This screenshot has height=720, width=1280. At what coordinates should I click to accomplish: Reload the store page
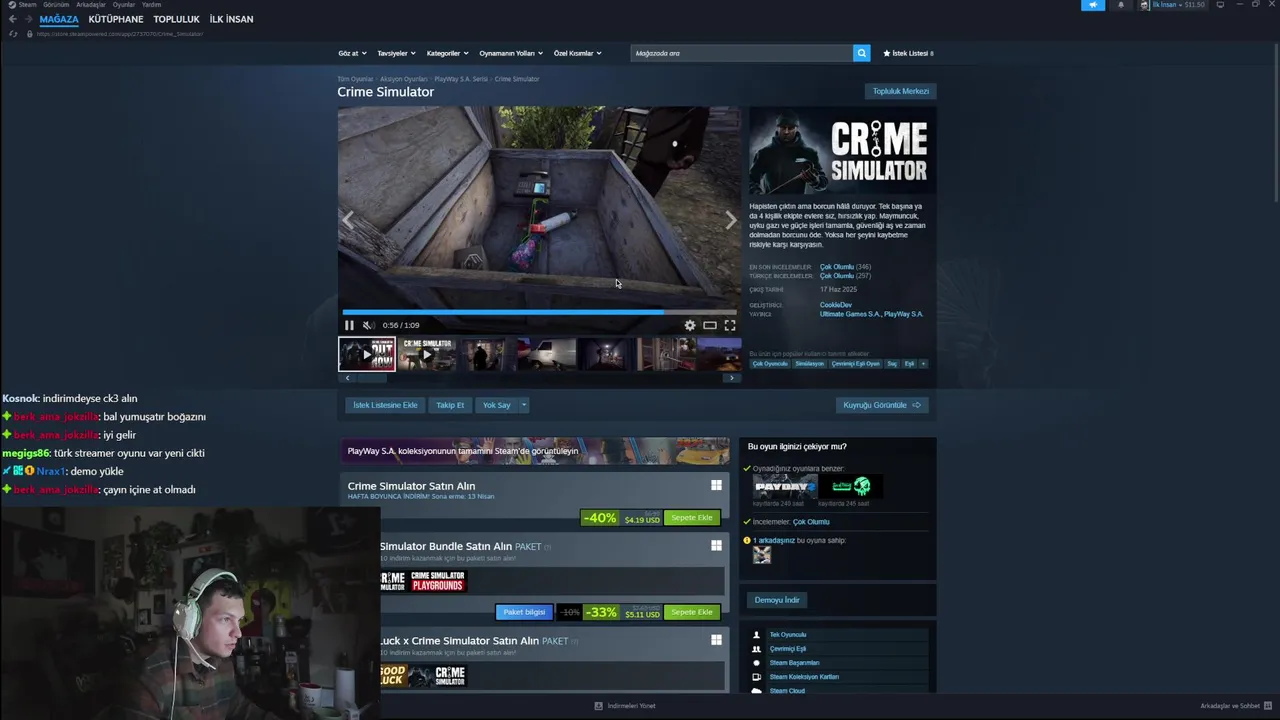point(13,34)
